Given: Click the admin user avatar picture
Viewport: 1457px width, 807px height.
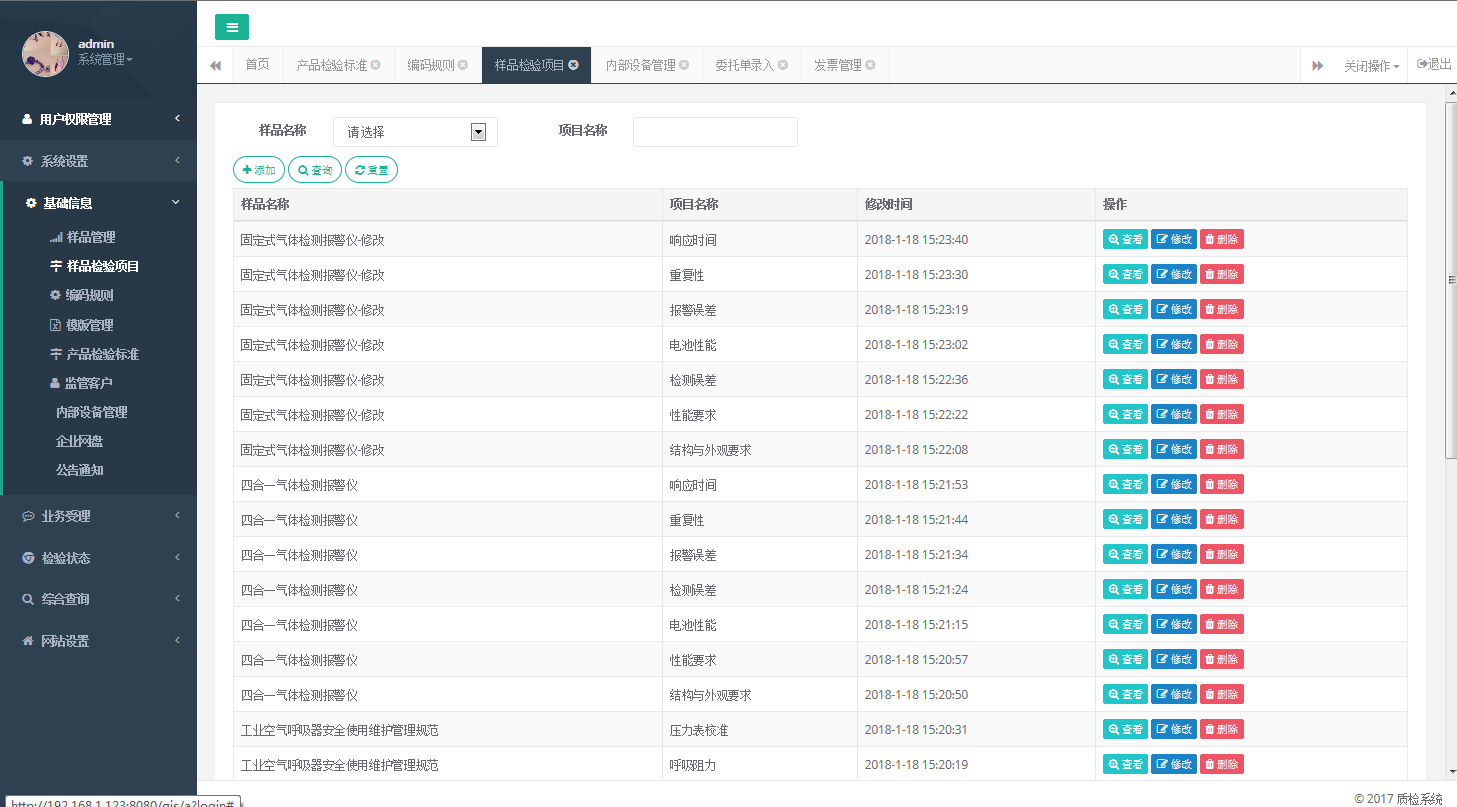Looking at the screenshot, I should pos(45,53).
